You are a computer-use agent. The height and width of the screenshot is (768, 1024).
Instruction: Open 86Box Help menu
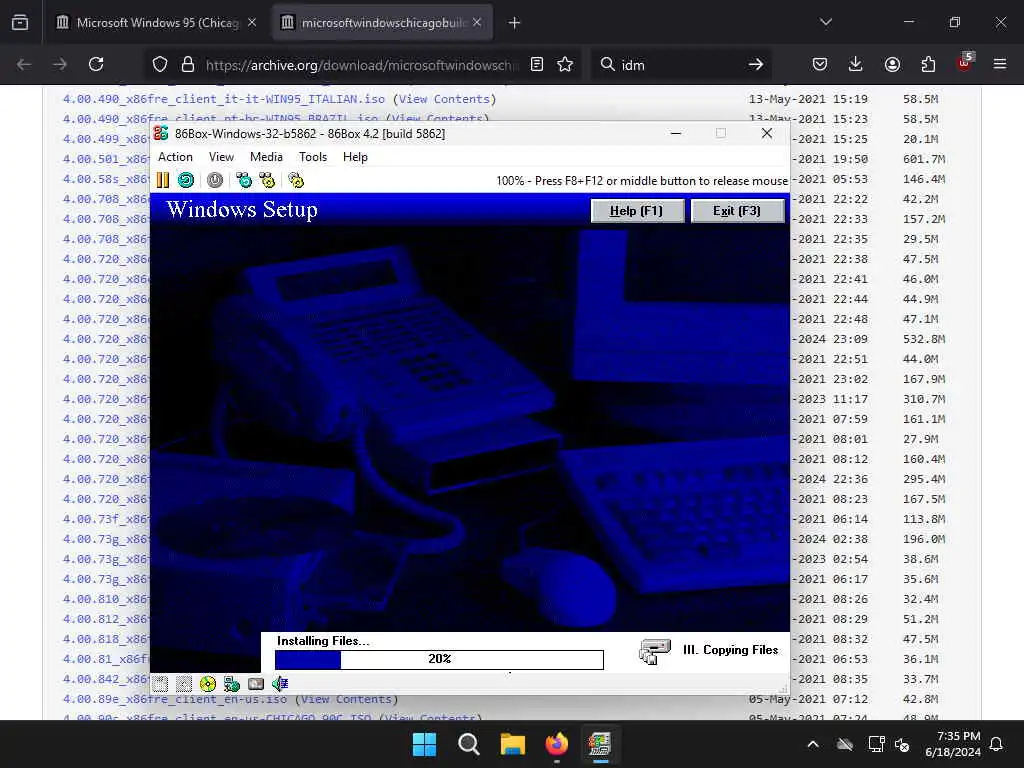click(x=355, y=157)
